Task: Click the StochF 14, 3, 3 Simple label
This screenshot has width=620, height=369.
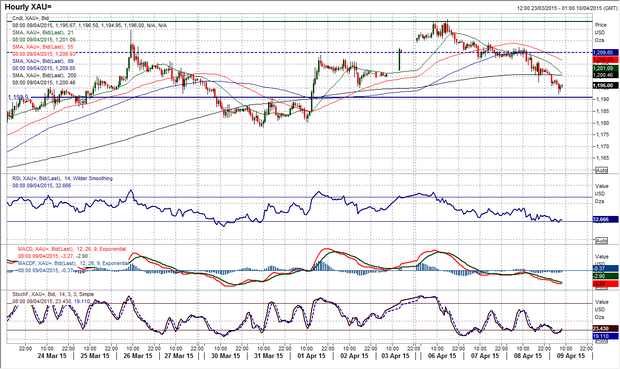Action: [x=53, y=294]
